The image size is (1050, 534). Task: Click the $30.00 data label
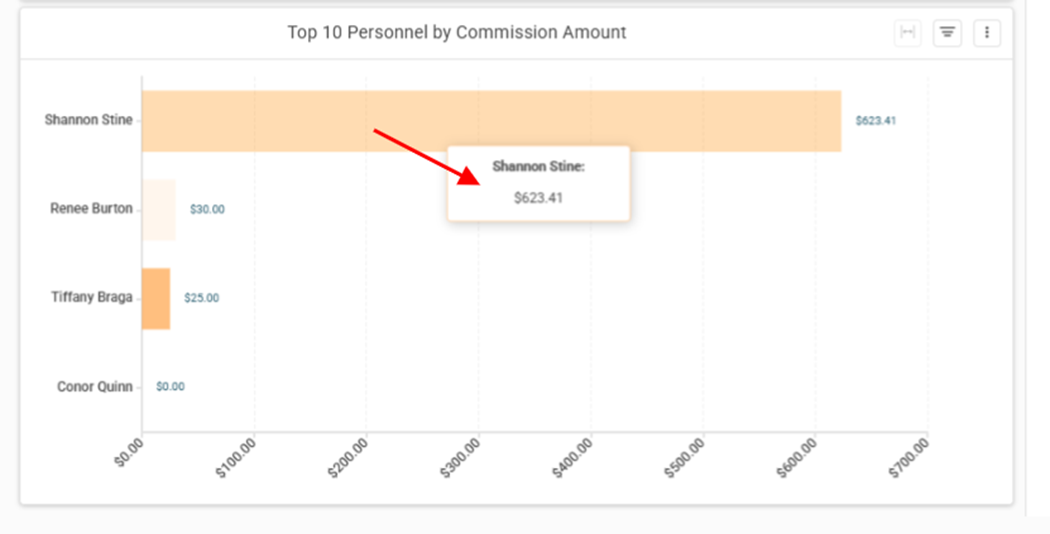coord(207,210)
